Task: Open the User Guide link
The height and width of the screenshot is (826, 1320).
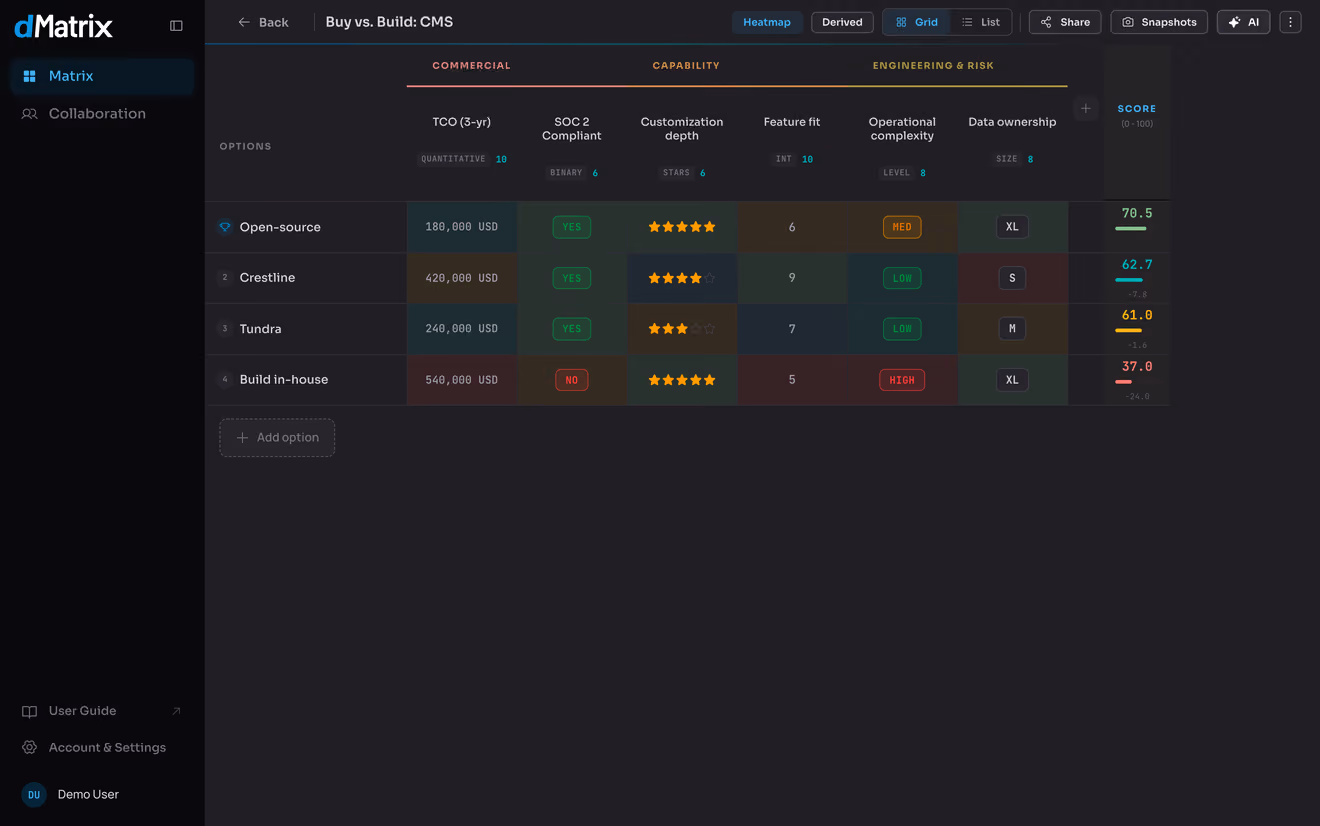Action: coord(102,711)
